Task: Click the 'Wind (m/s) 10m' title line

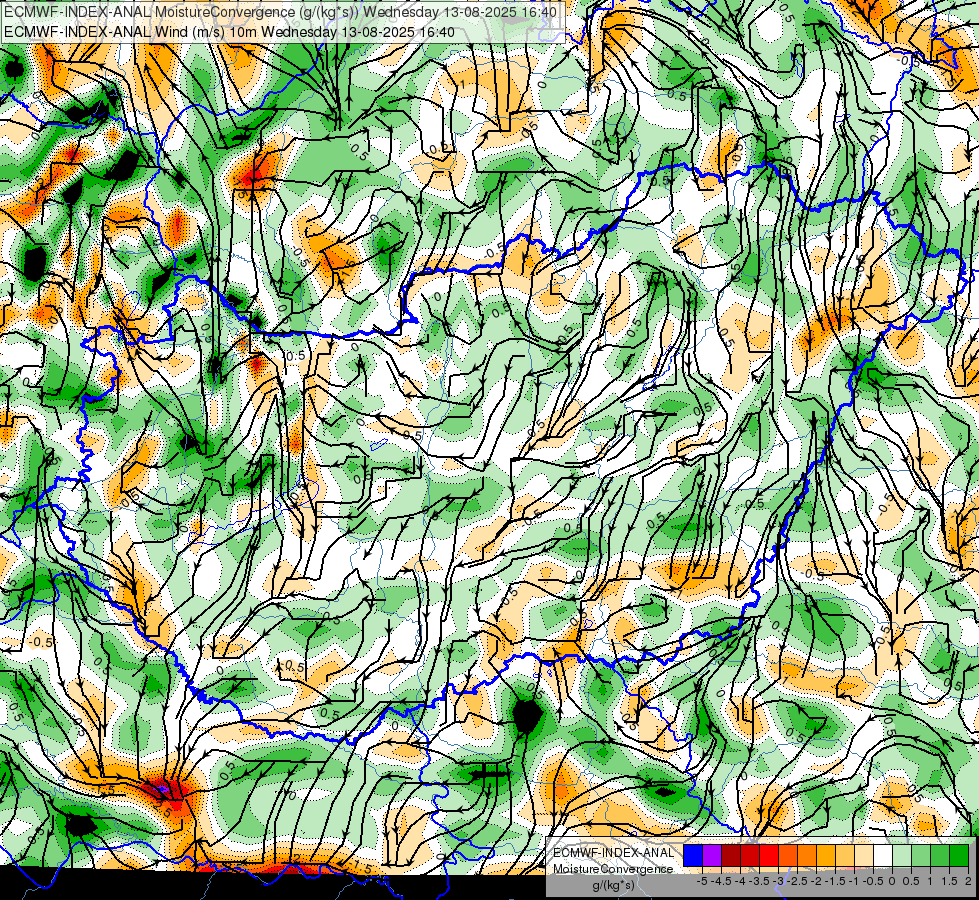Action: [x=229, y=31]
